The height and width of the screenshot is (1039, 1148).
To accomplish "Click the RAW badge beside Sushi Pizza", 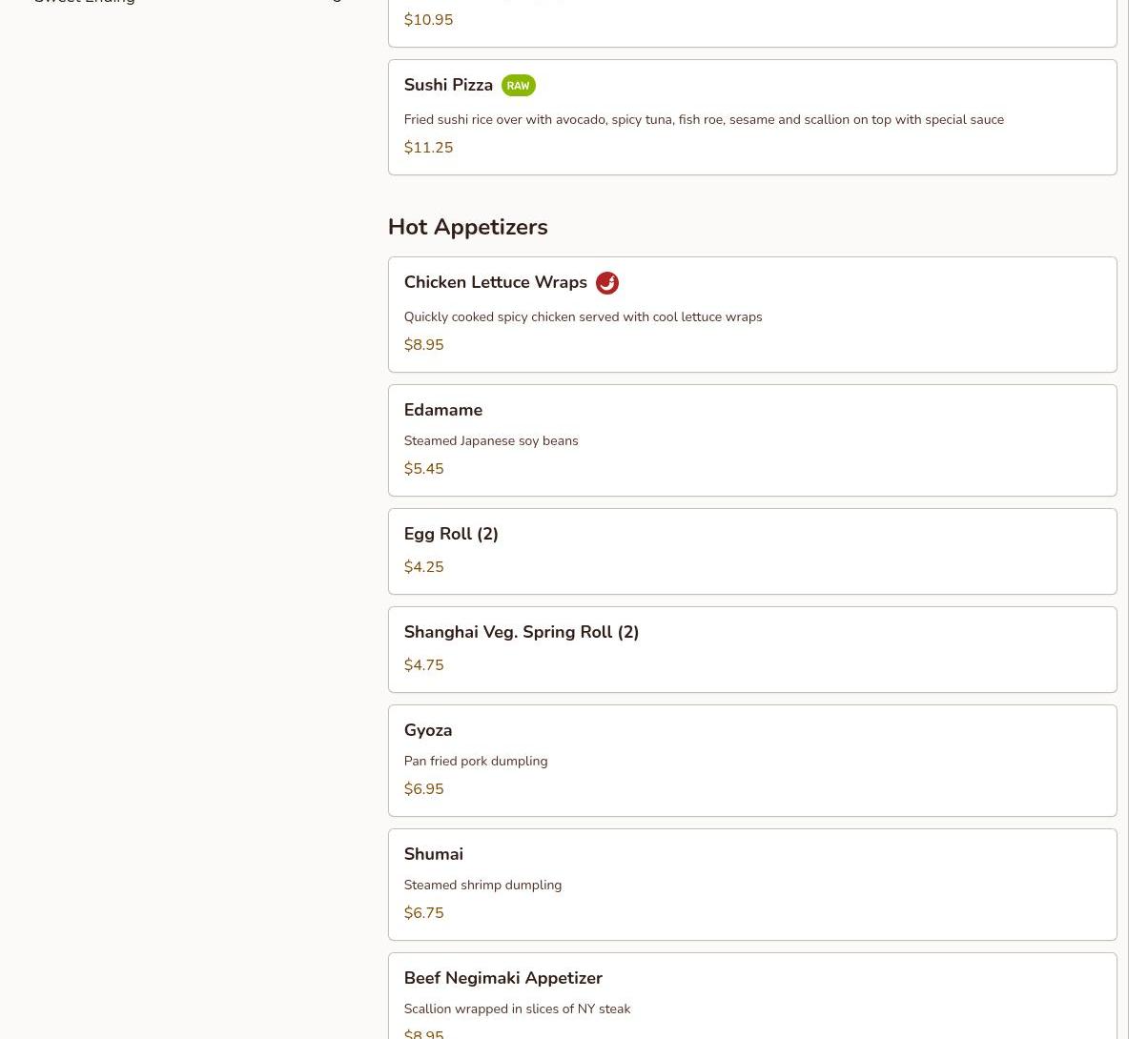I will click(518, 86).
